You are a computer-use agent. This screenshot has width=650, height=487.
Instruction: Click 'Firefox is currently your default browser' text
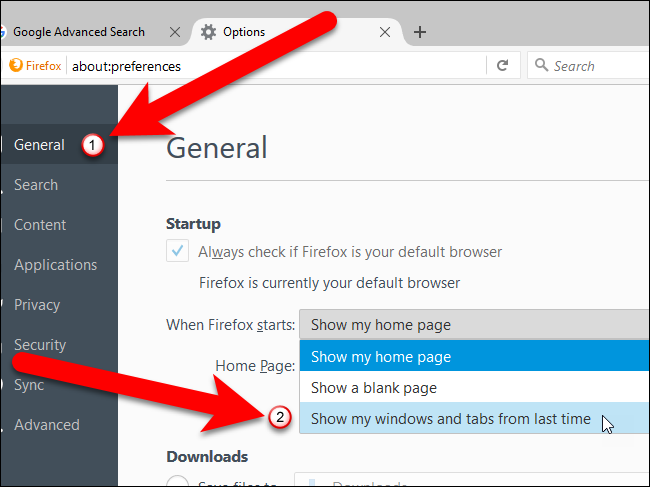(x=330, y=283)
